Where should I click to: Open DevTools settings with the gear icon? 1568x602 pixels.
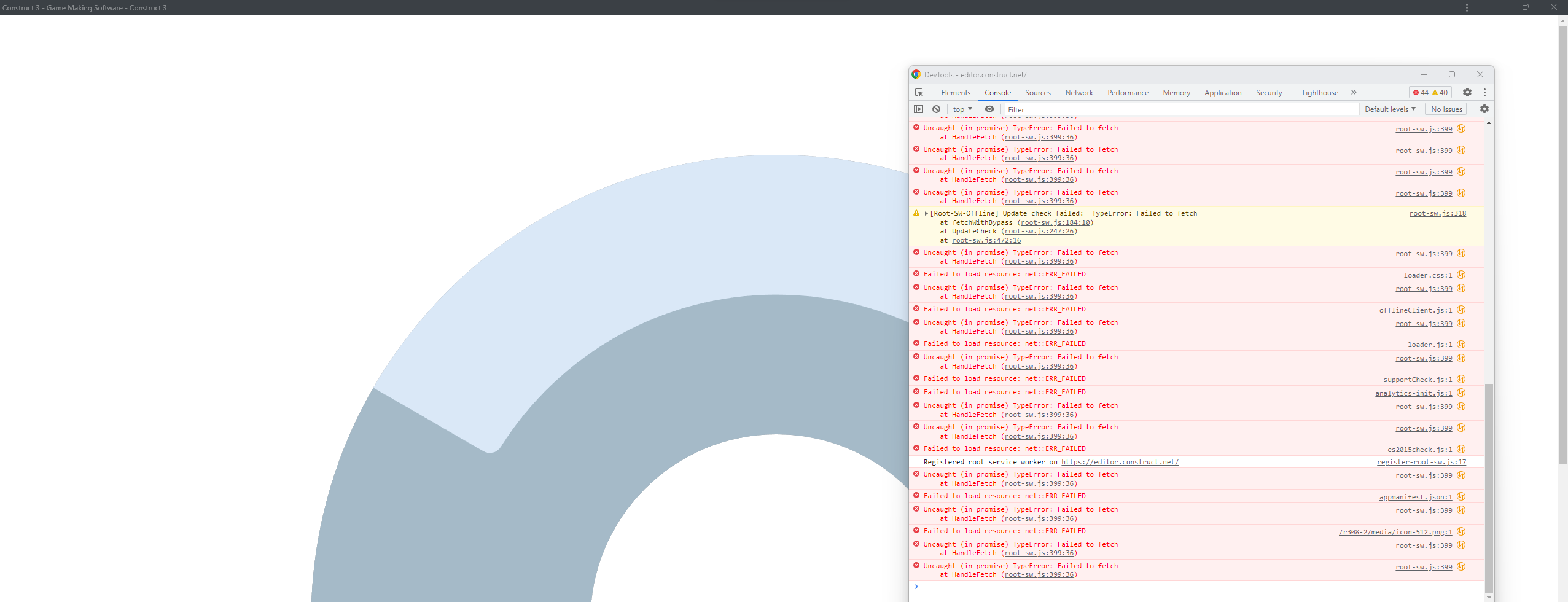1467,92
